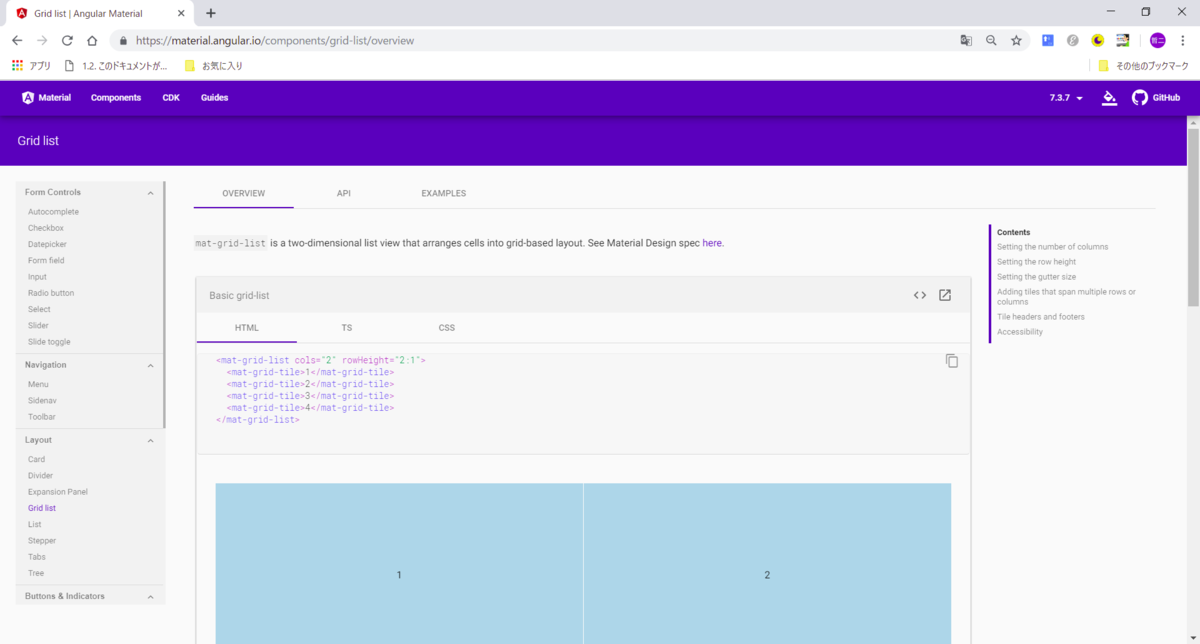Collapse the Buttons & Indicators section

151,597
